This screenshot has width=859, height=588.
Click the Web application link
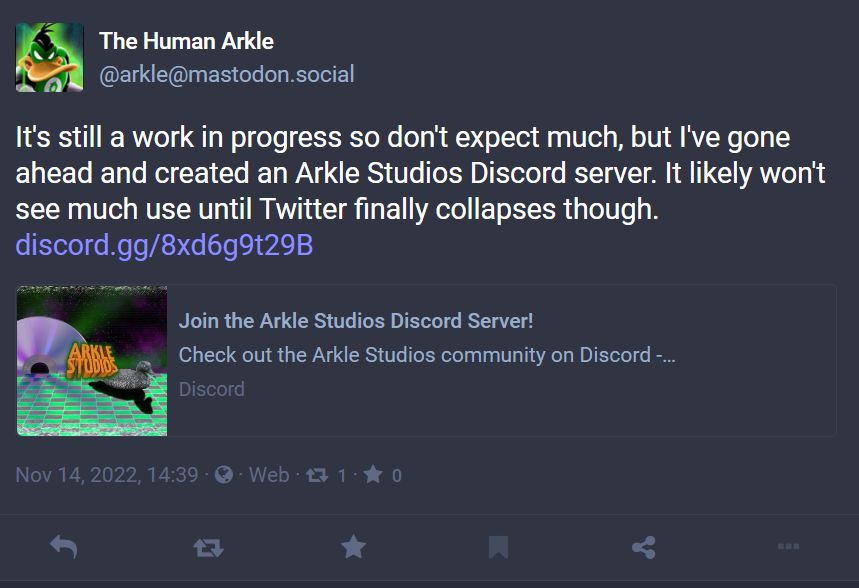coord(269,475)
